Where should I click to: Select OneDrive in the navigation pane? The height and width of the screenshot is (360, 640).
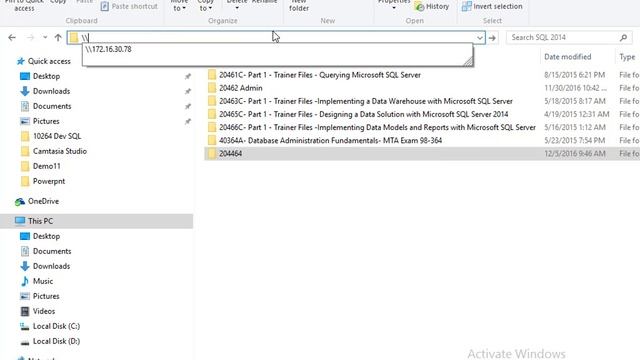pos(43,201)
